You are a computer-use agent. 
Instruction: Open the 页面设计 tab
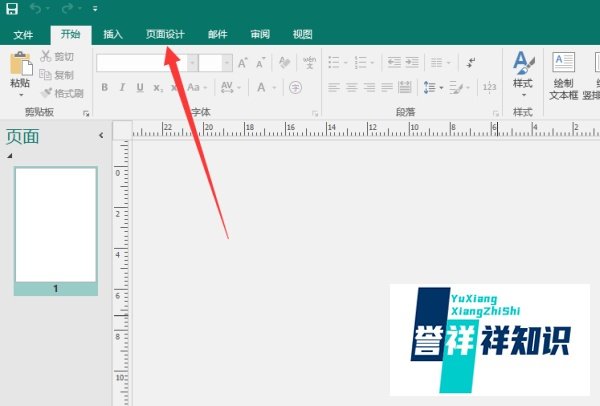165,34
